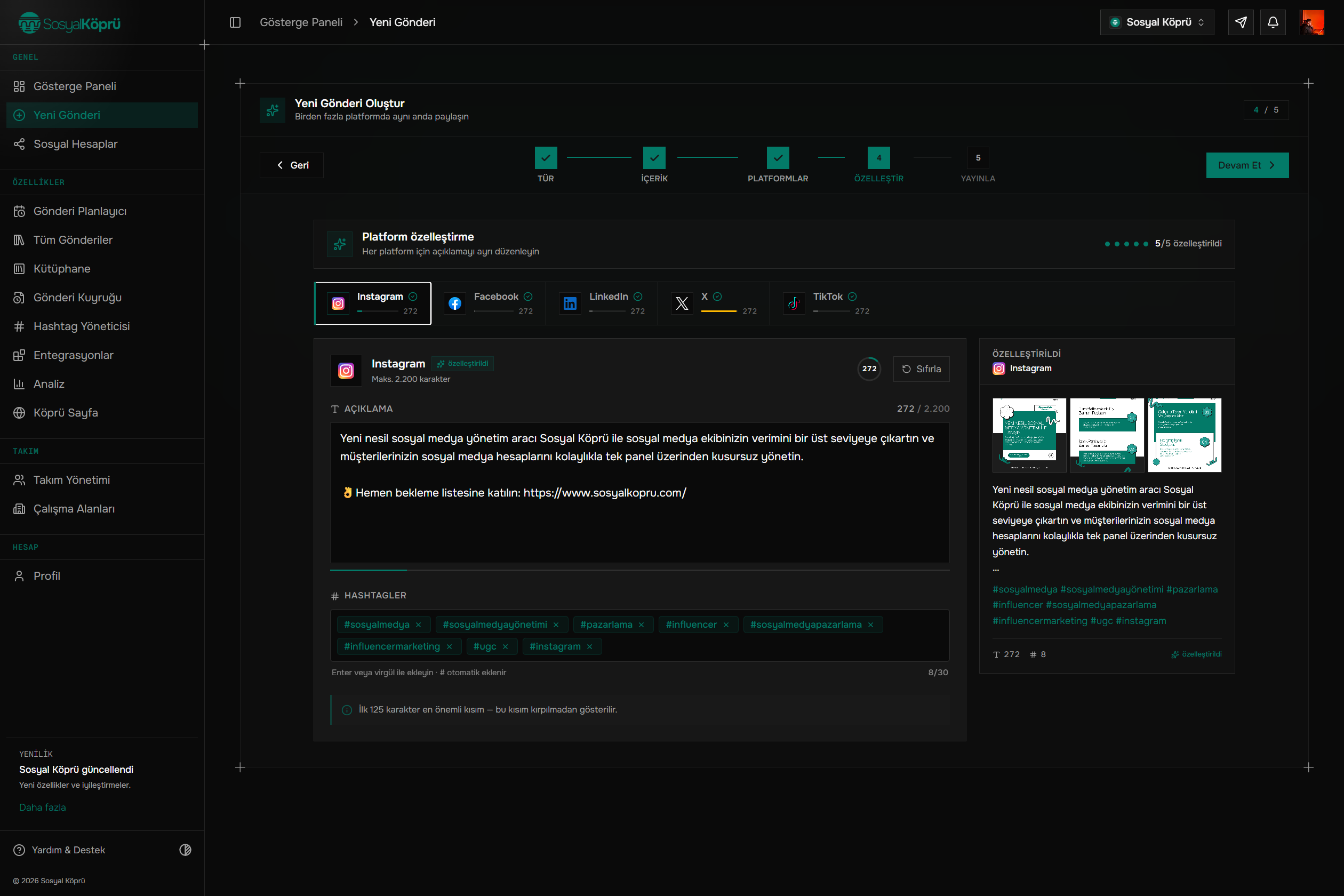Toggle the sidebar panel icon
Image resolution: width=1344 pixels, height=896 pixels.
tap(235, 22)
